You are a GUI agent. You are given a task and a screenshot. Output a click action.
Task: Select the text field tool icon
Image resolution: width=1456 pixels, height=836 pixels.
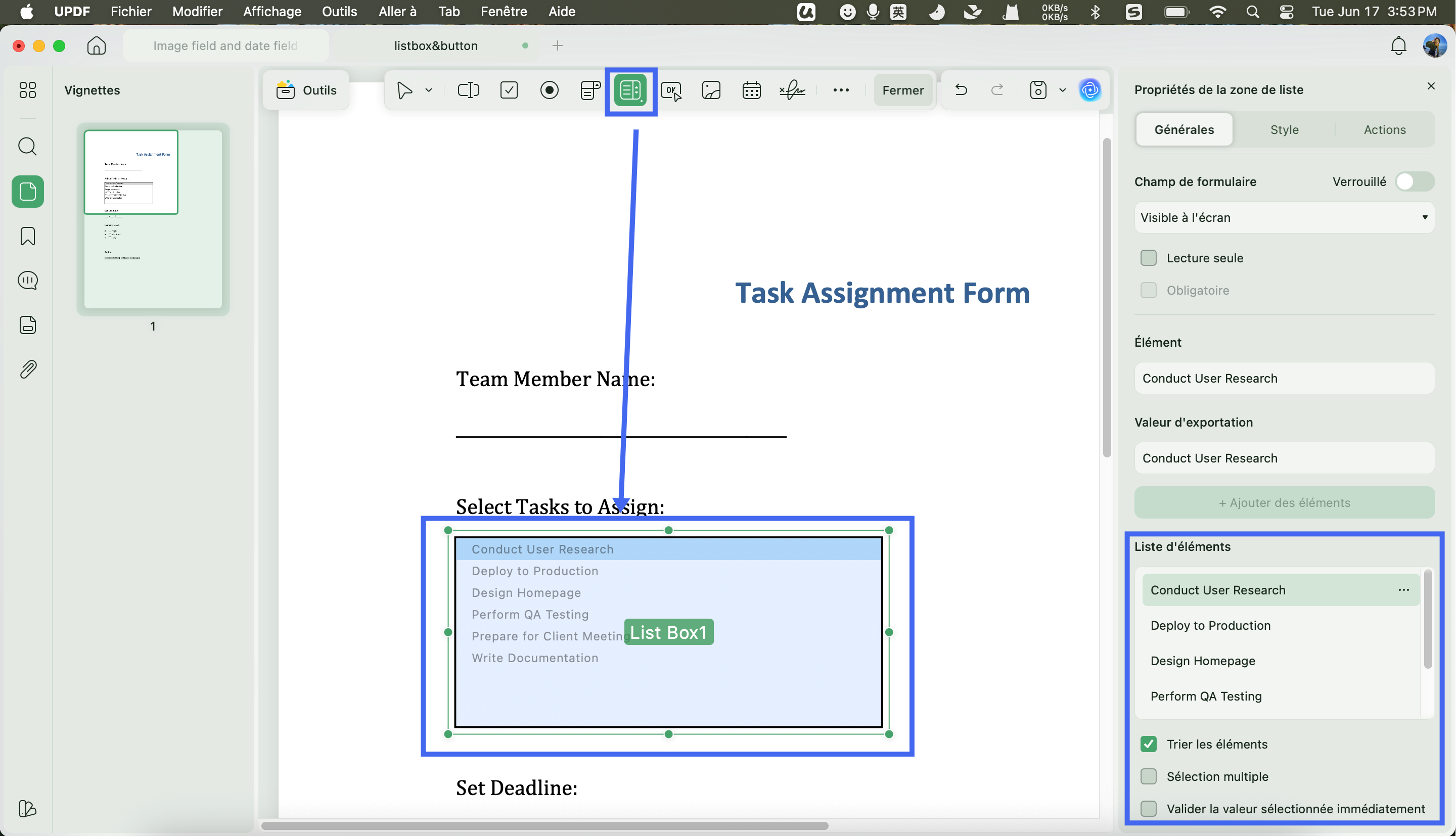click(x=468, y=90)
